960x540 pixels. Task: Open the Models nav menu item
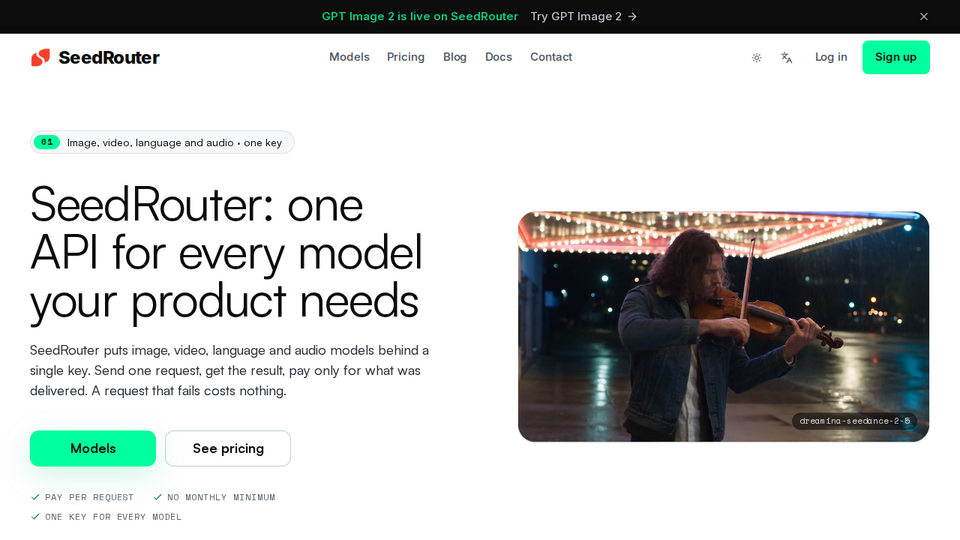click(x=350, y=57)
